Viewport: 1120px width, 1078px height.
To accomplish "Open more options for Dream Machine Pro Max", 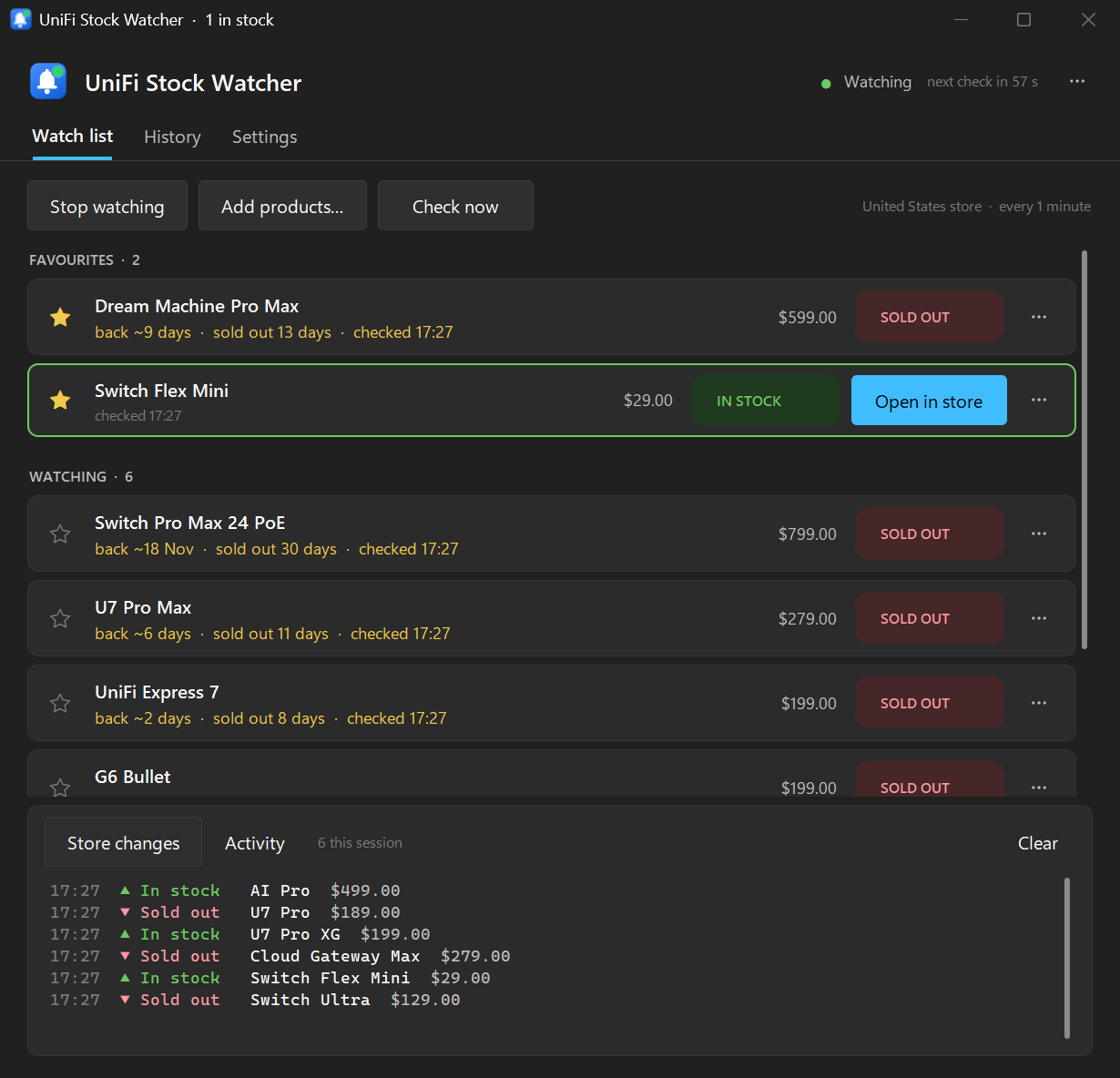I will 1039,317.
